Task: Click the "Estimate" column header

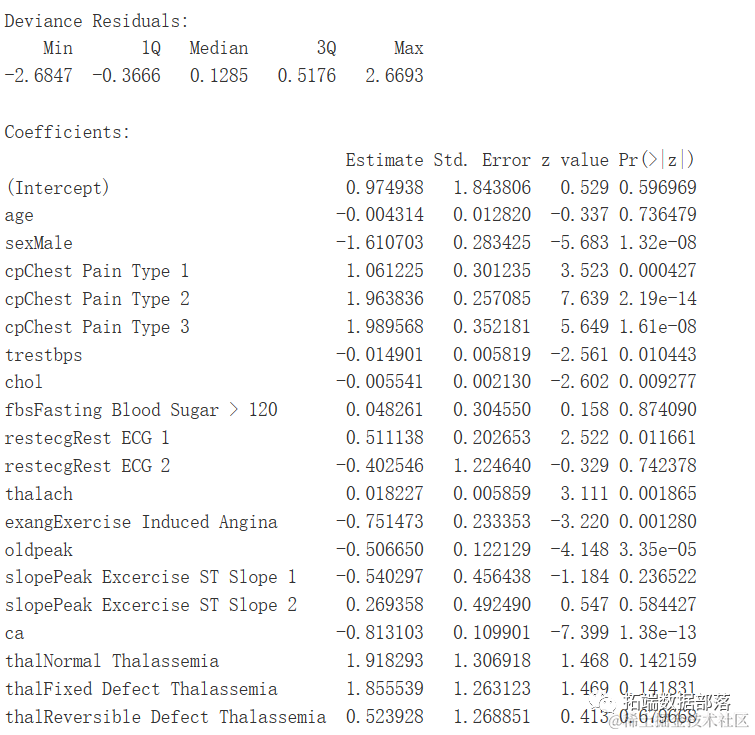Action: click(384, 159)
